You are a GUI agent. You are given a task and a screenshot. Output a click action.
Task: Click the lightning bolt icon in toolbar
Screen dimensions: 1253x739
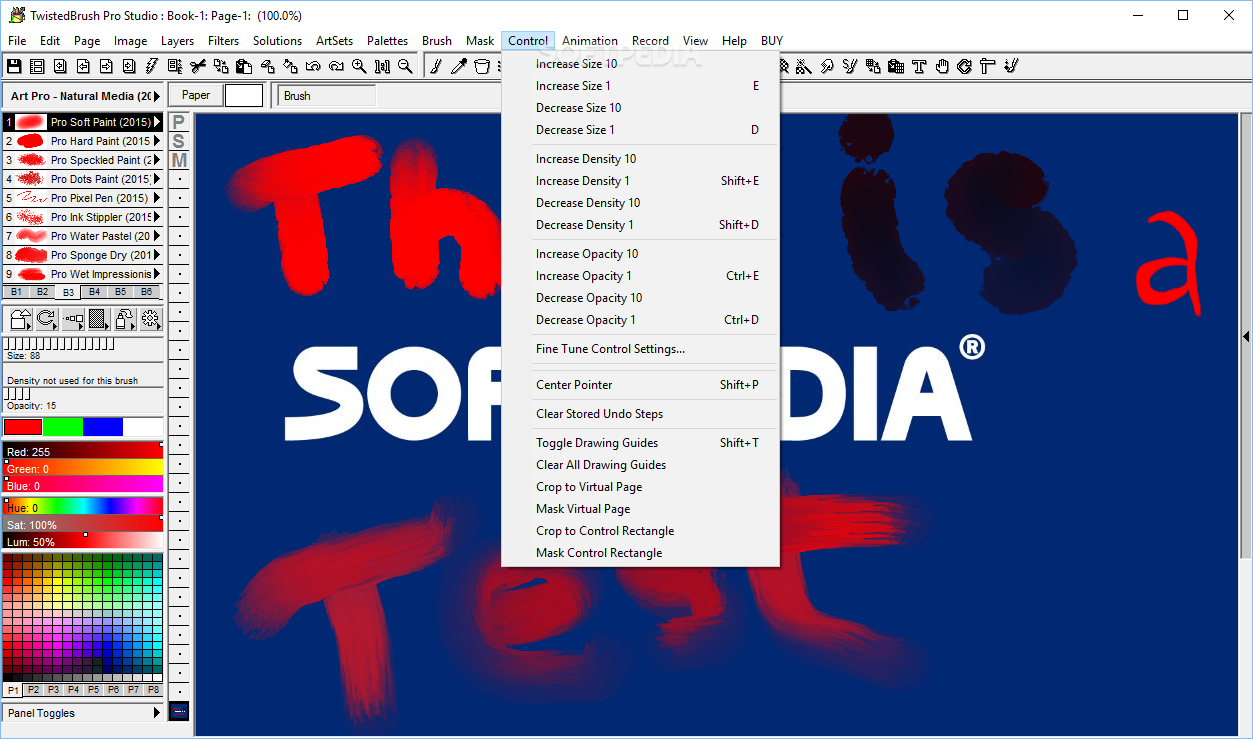(151, 66)
